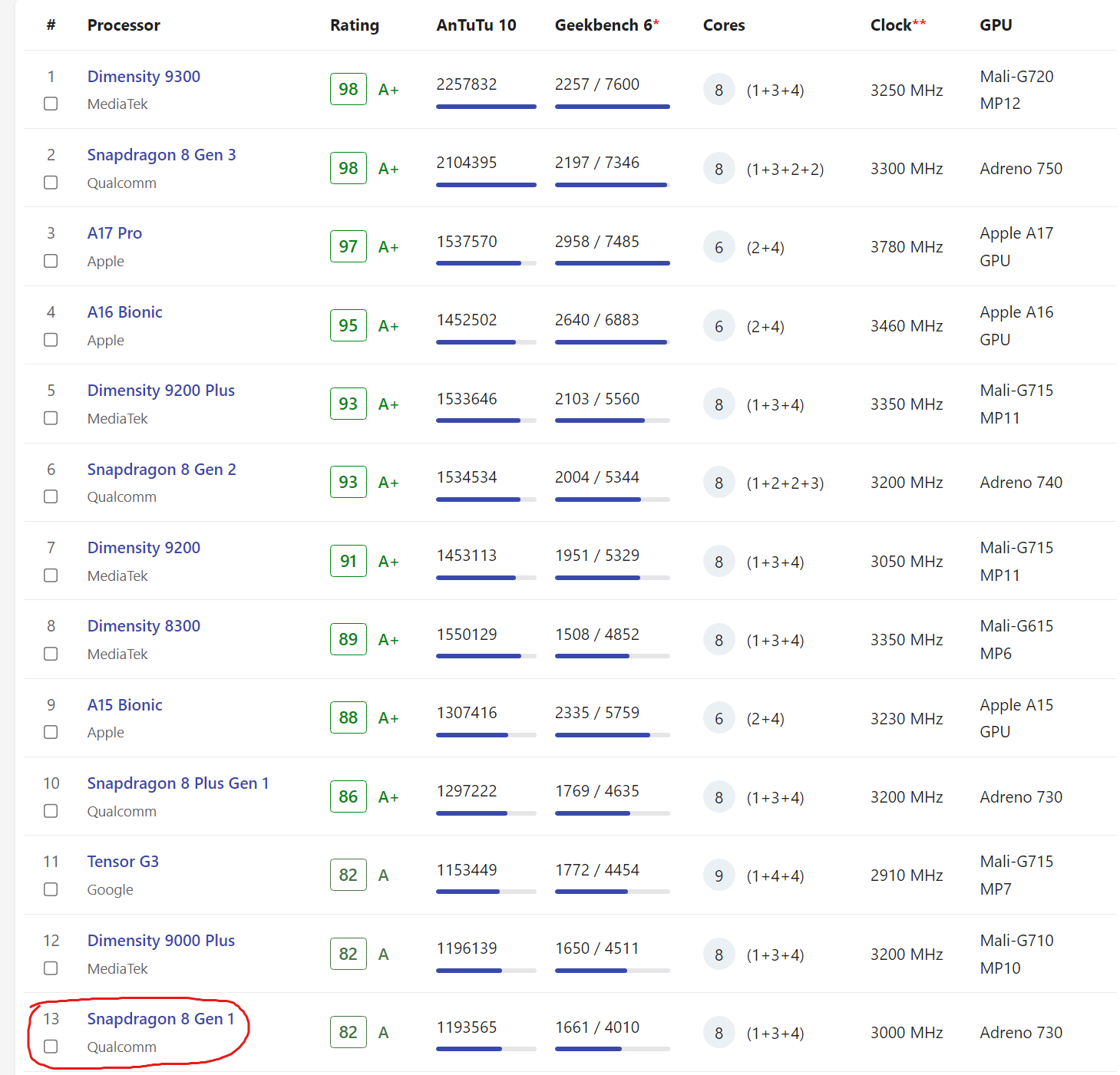Tick the Tensor G3 checkbox
The width and height of the screenshot is (1120, 1075).
(x=51, y=889)
